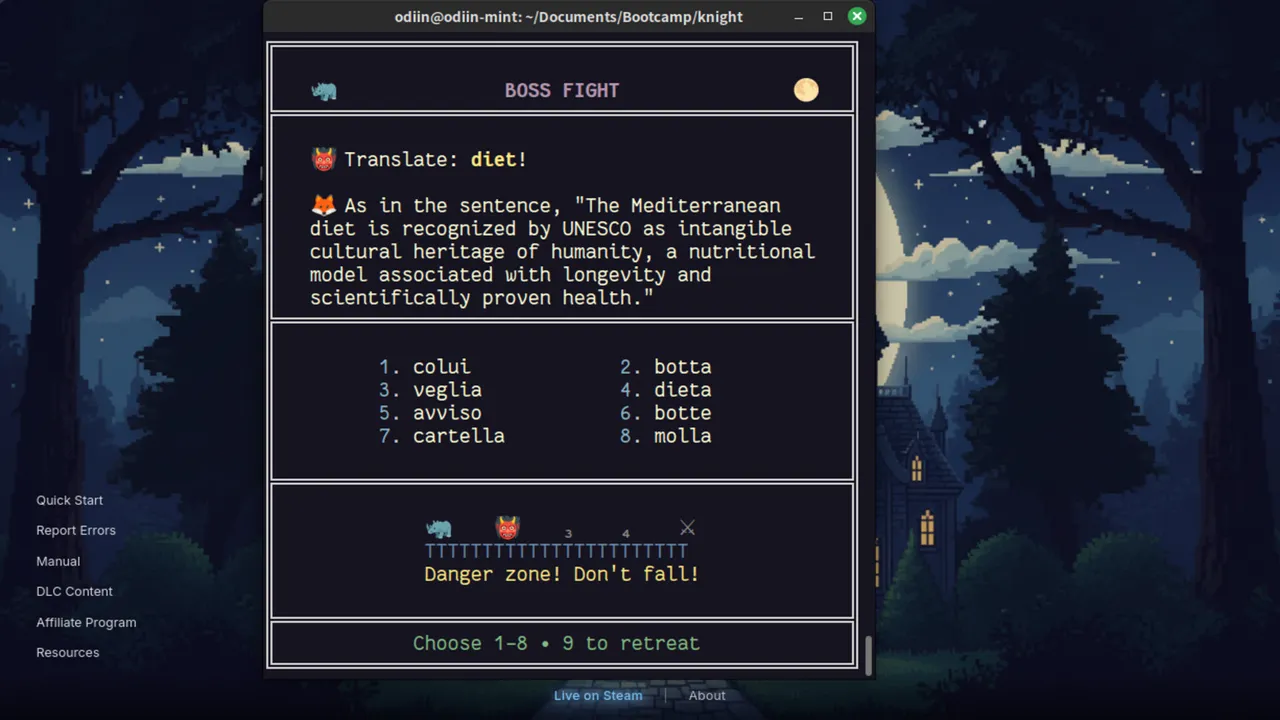
Task: Select answer option 6 botte
Action: point(666,413)
